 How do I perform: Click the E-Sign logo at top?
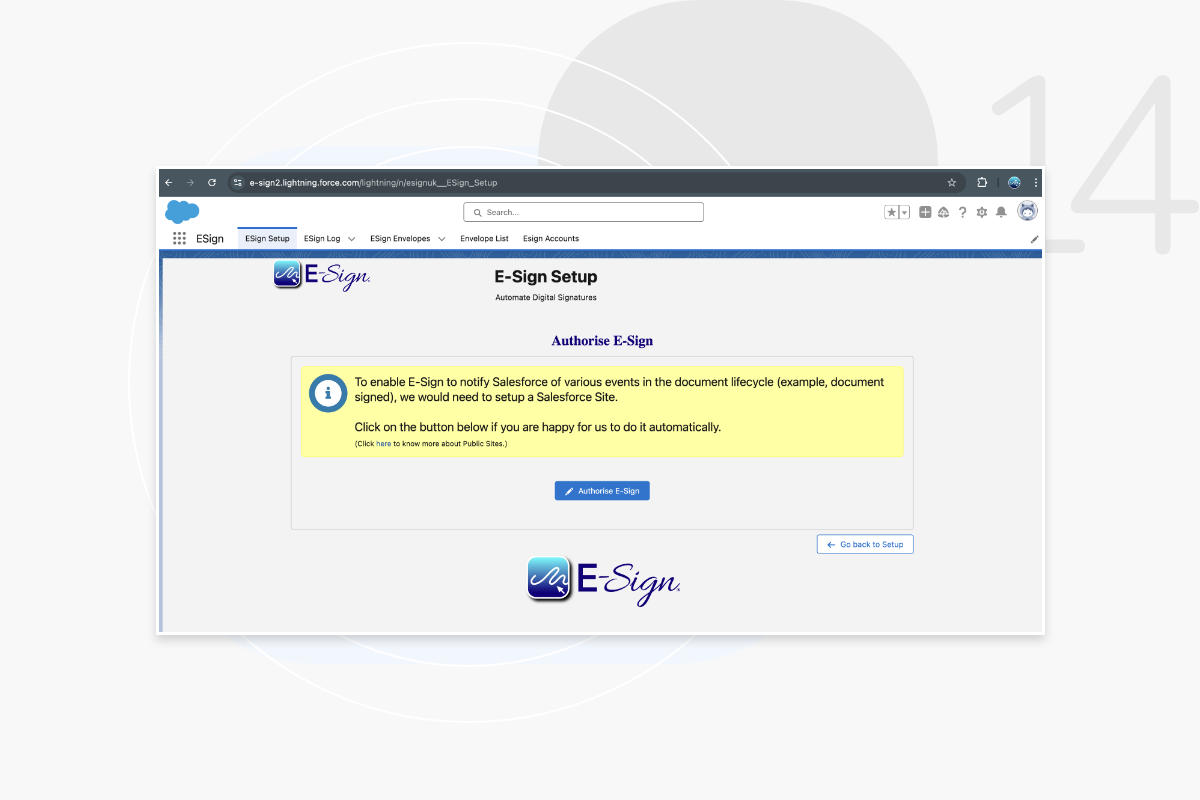point(322,275)
